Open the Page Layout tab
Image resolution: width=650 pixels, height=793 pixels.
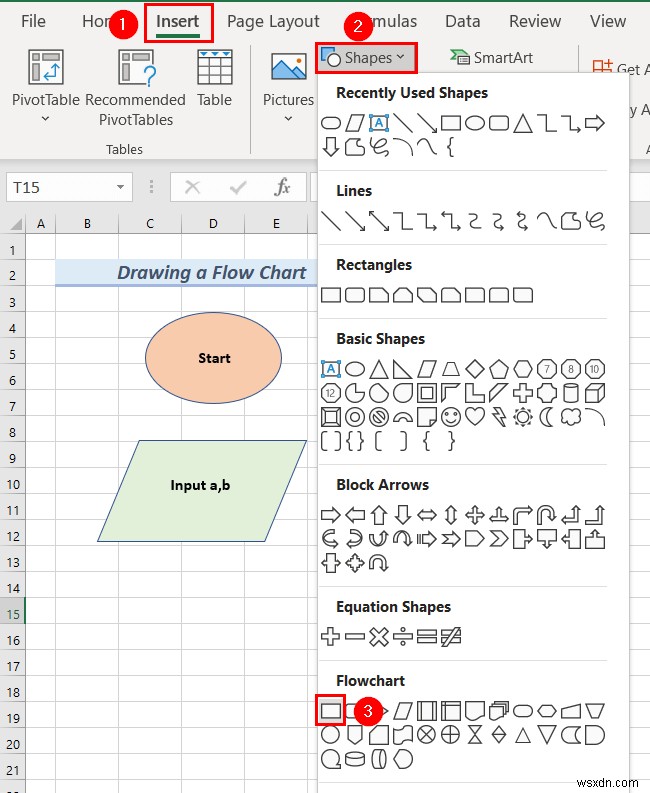coord(273,21)
